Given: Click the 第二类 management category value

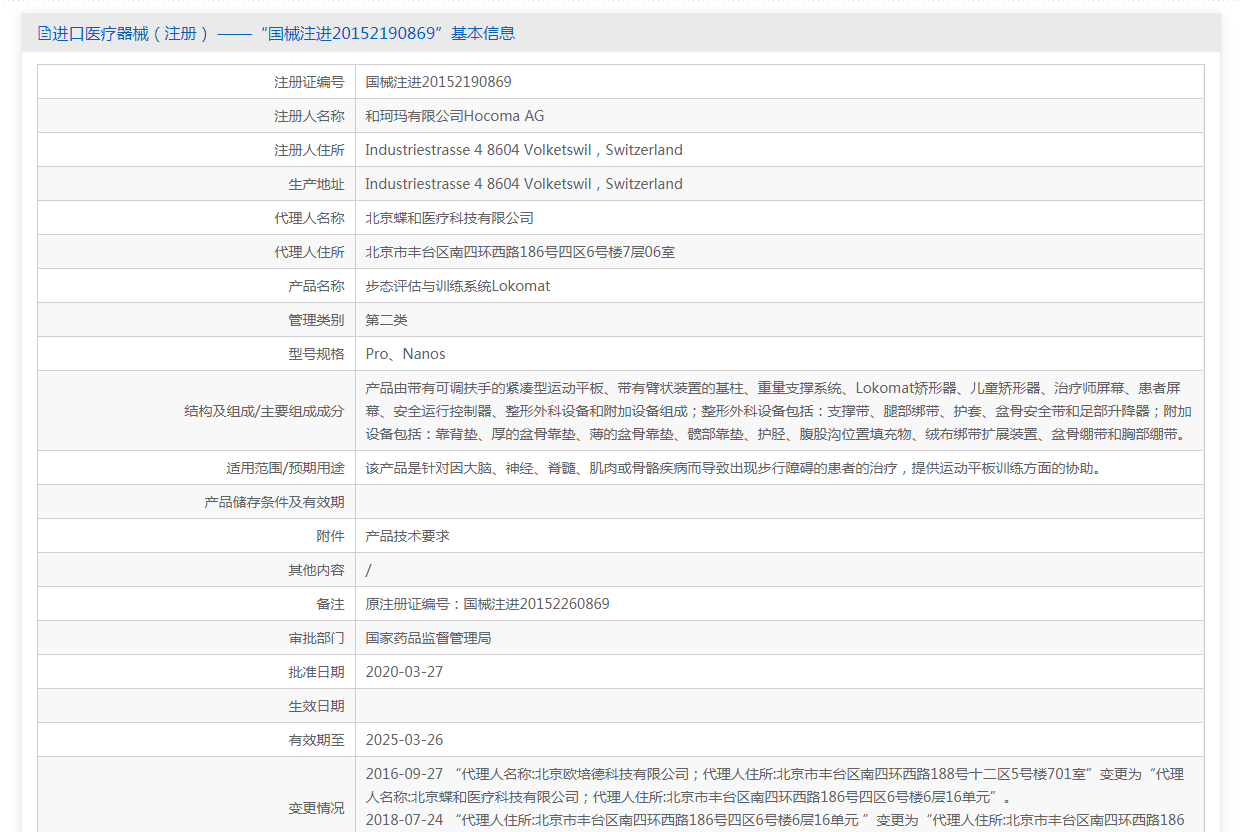Looking at the screenshot, I should 386,320.
